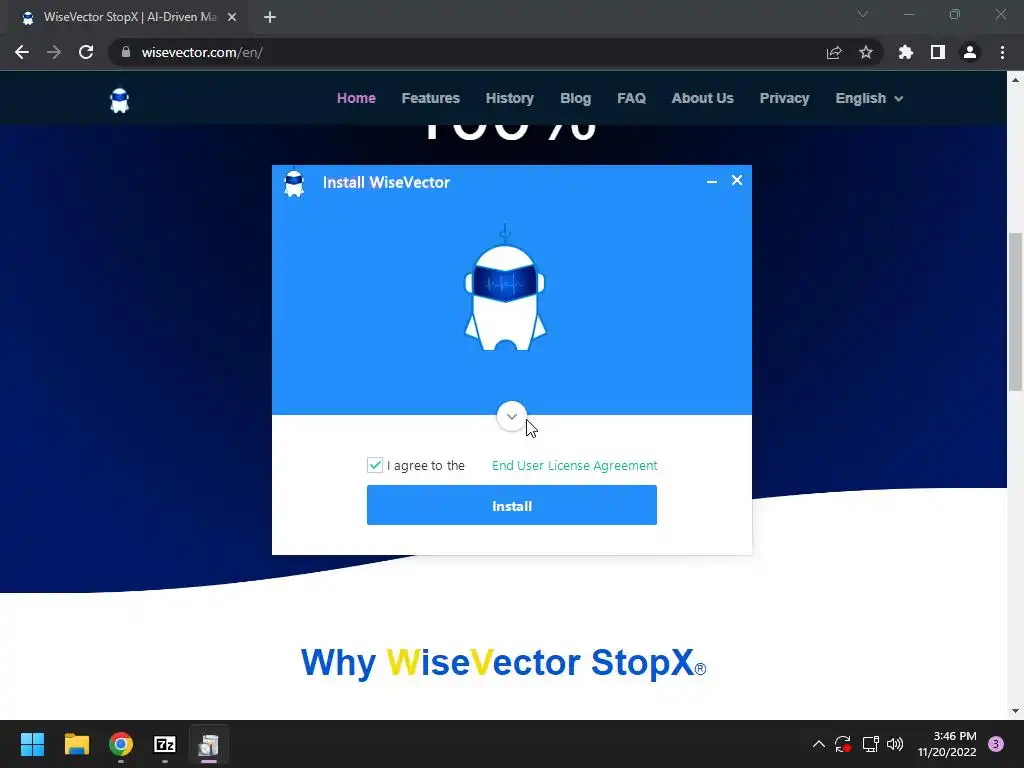Click the WiseVector logo in website header
The height and width of the screenshot is (768, 1024).
[x=120, y=101]
